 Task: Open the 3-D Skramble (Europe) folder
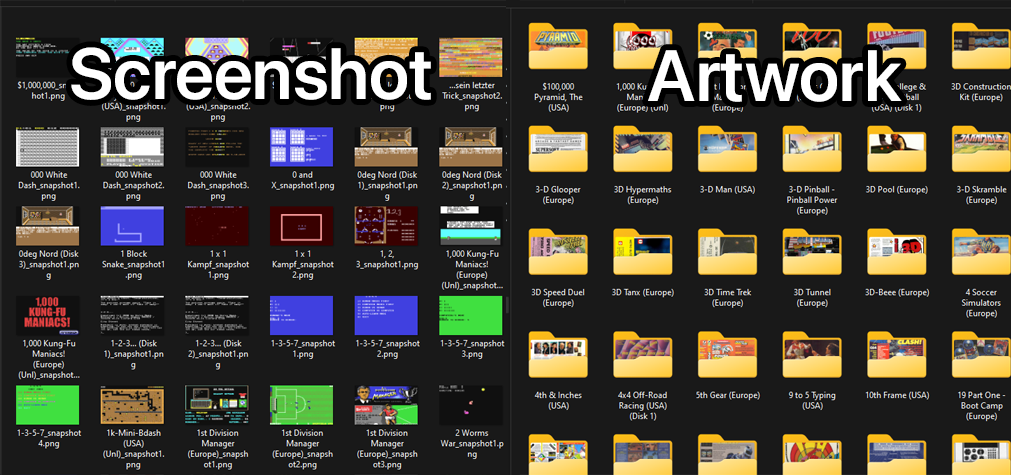point(981,149)
